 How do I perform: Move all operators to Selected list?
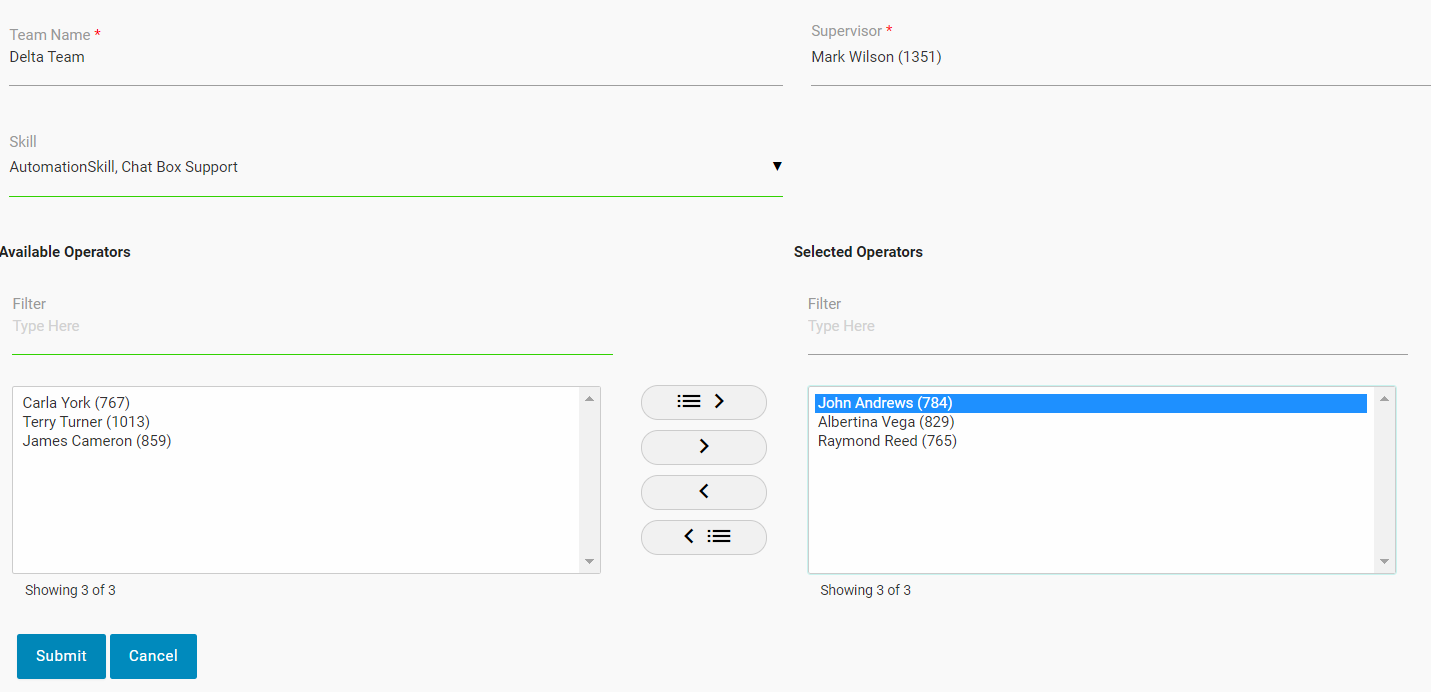703,402
